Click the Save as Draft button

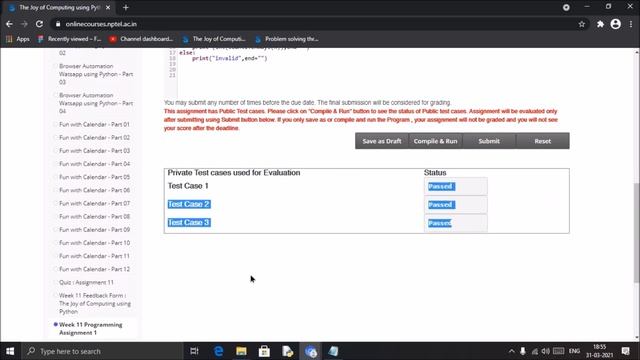click(x=382, y=141)
